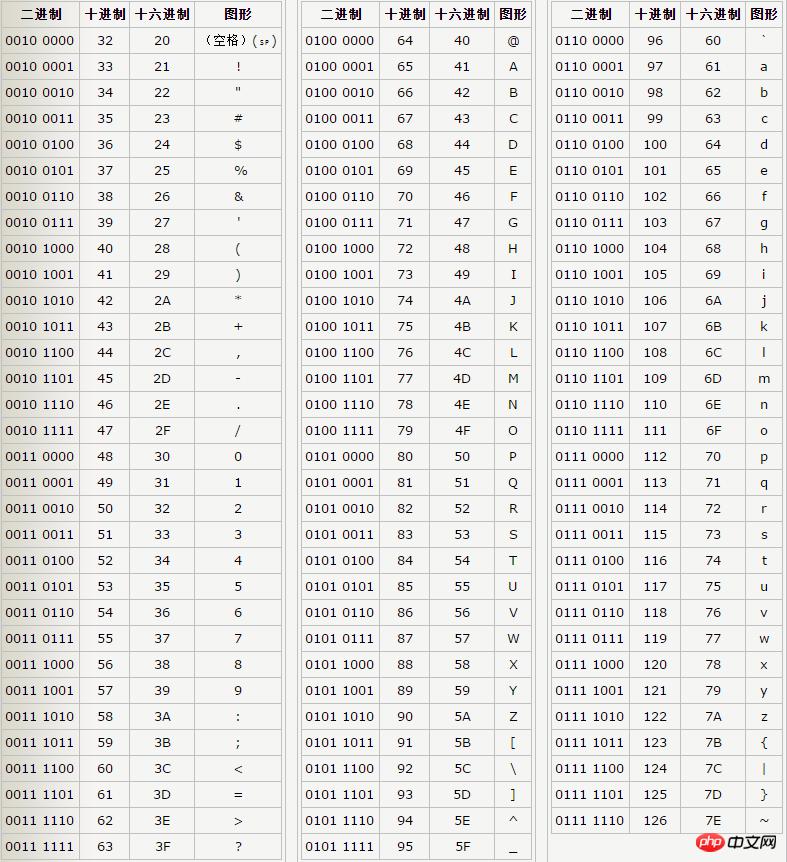Select the ampersand & character cell
This screenshot has width=787, height=862.
click(x=238, y=196)
